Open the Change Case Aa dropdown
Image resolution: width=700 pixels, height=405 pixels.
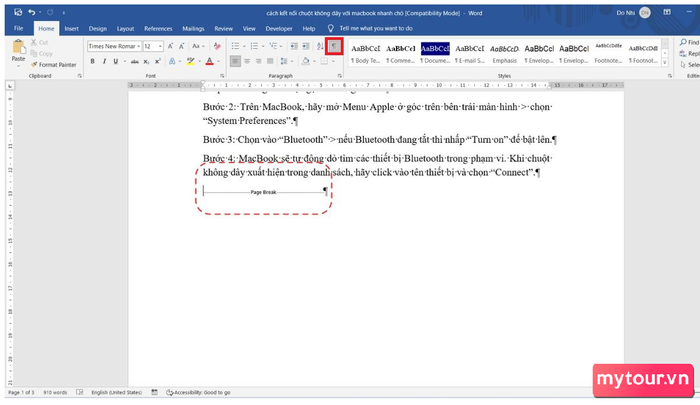[x=198, y=46]
